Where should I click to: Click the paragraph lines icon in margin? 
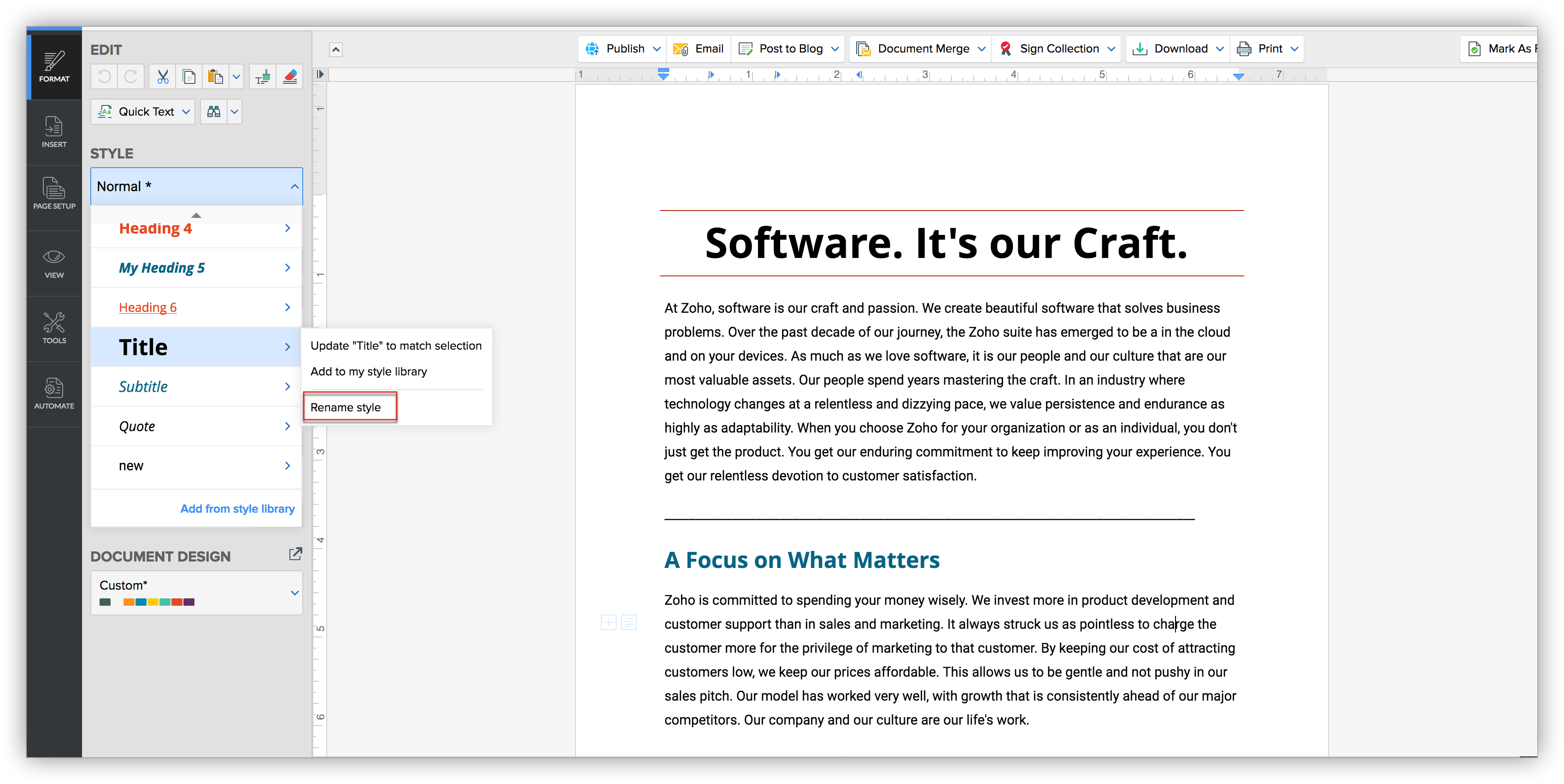point(629,622)
